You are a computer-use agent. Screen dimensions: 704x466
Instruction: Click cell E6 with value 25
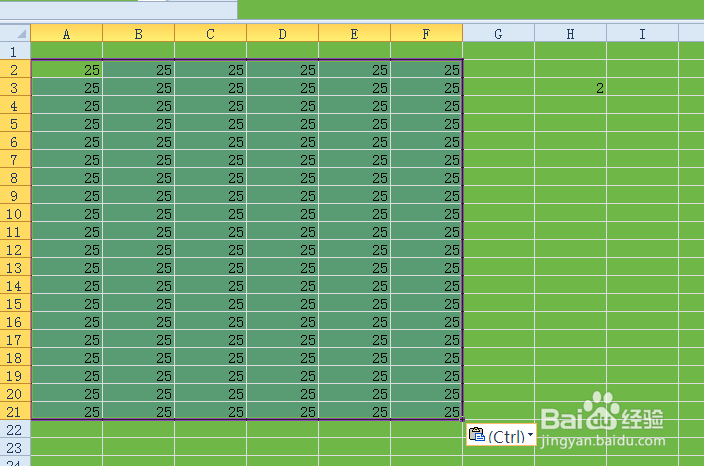click(354, 141)
